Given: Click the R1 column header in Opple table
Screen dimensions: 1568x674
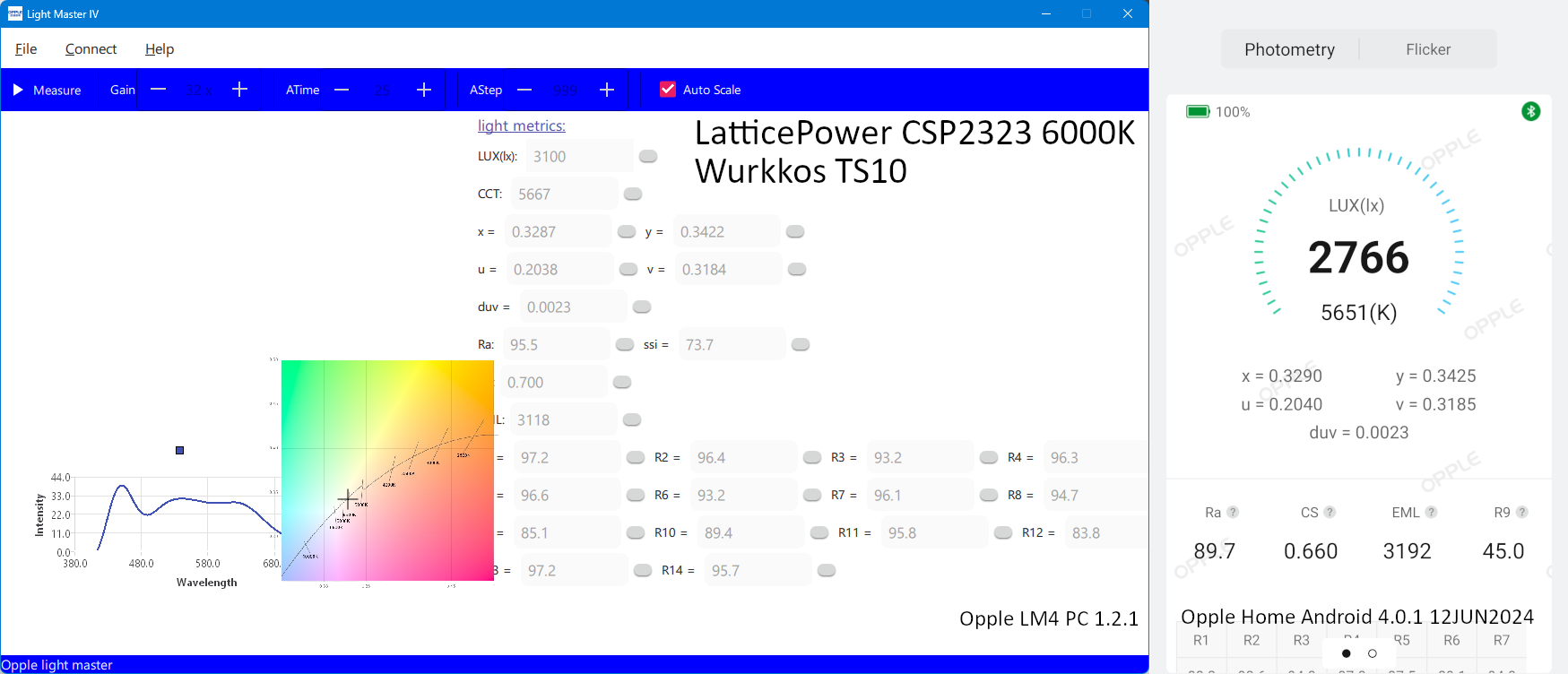Looking at the screenshot, I should (1201, 640).
